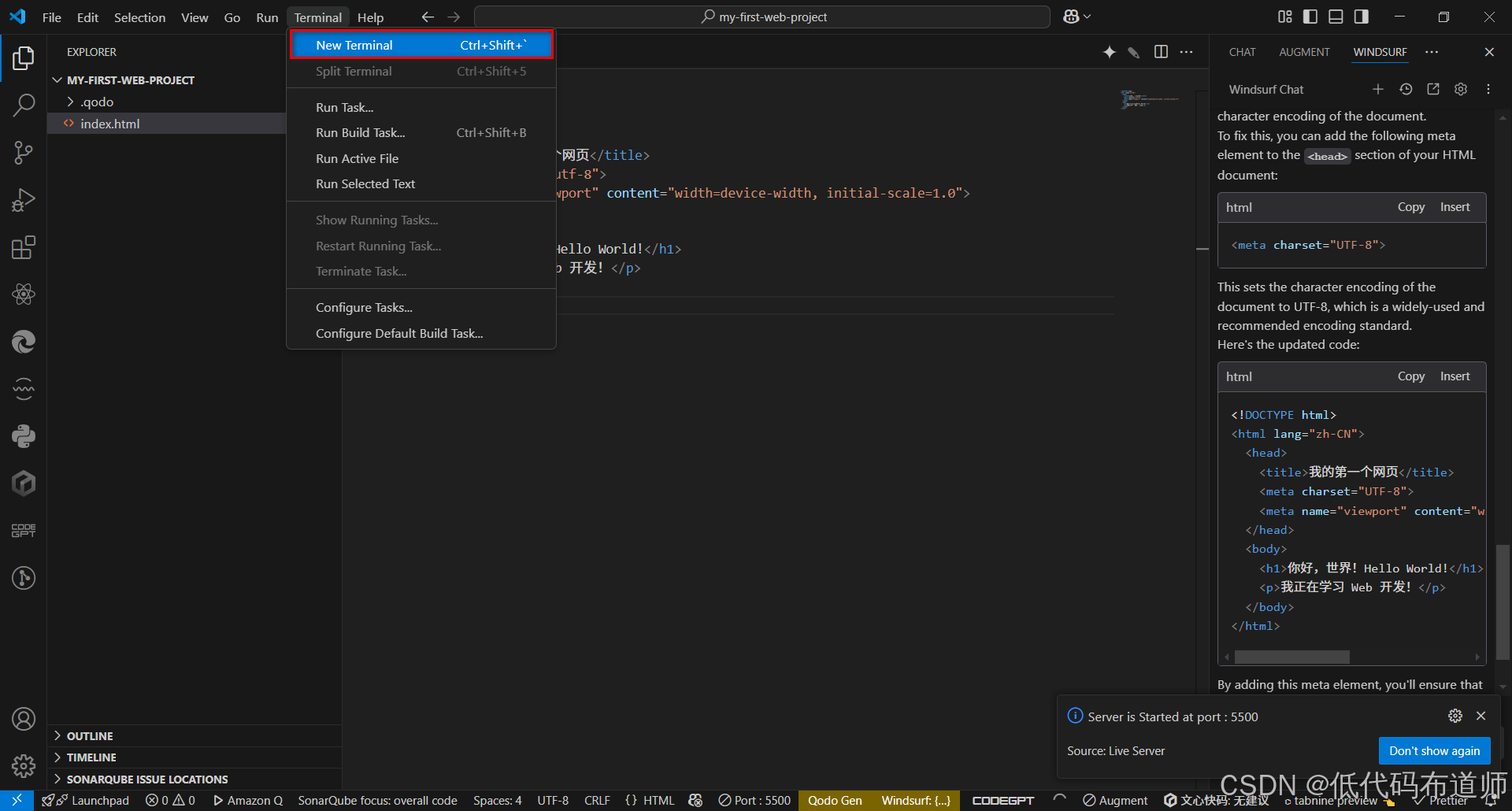Screen dimensions: 1512x811
Task: Open Windsurf chat history
Action: pyautogui.click(x=1406, y=89)
